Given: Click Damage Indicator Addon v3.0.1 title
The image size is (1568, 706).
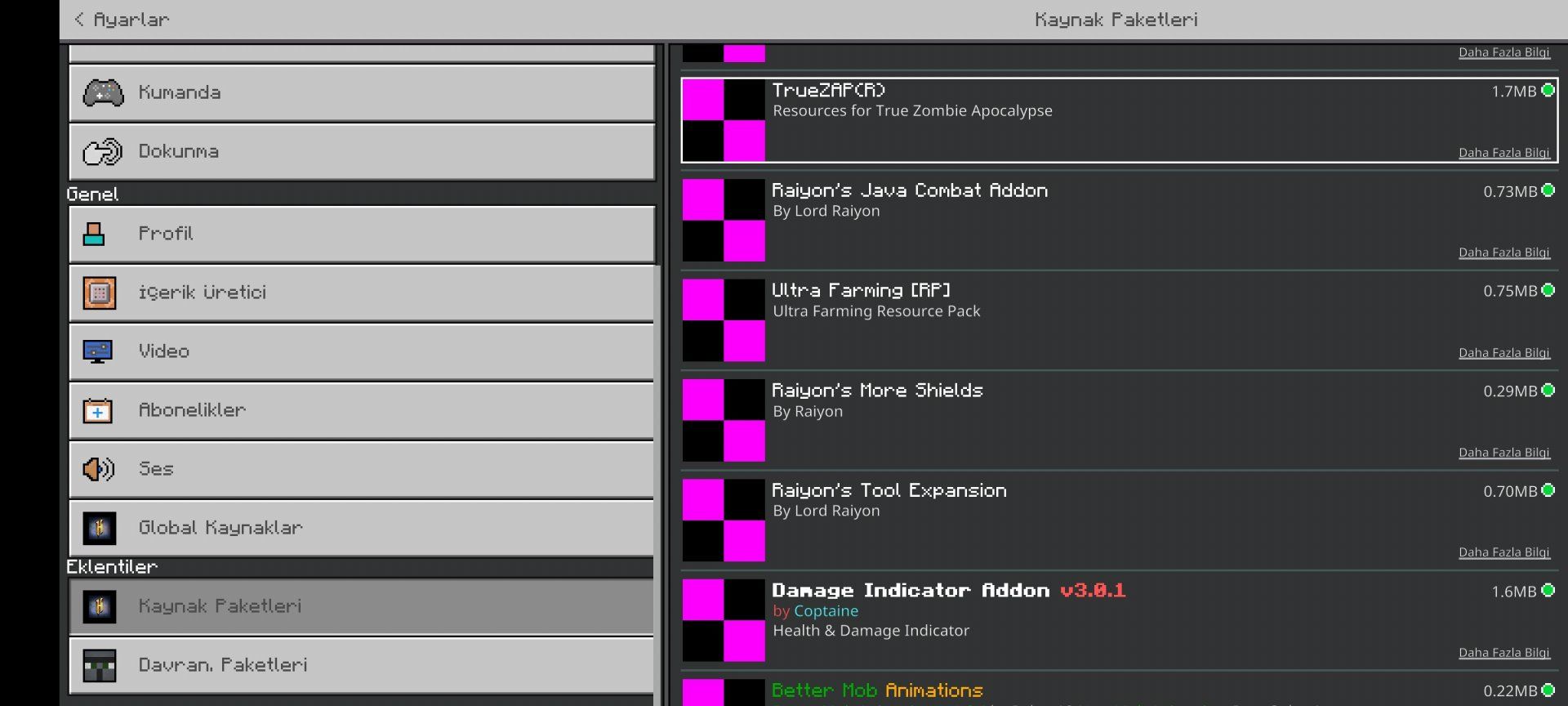Looking at the screenshot, I should click(949, 590).
